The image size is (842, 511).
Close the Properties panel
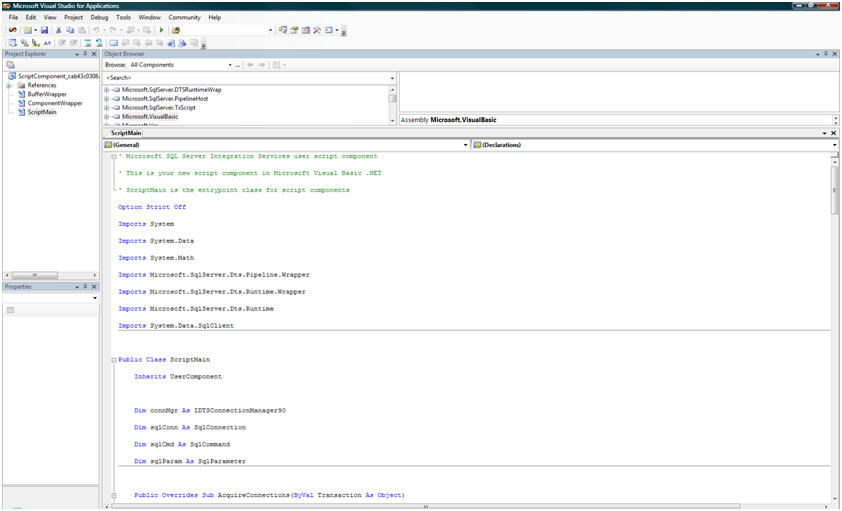(94, 287)
